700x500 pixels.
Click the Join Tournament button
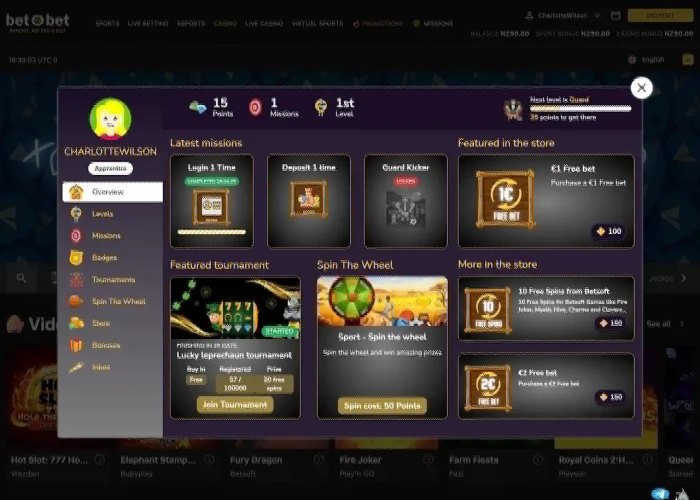(235, 405)
